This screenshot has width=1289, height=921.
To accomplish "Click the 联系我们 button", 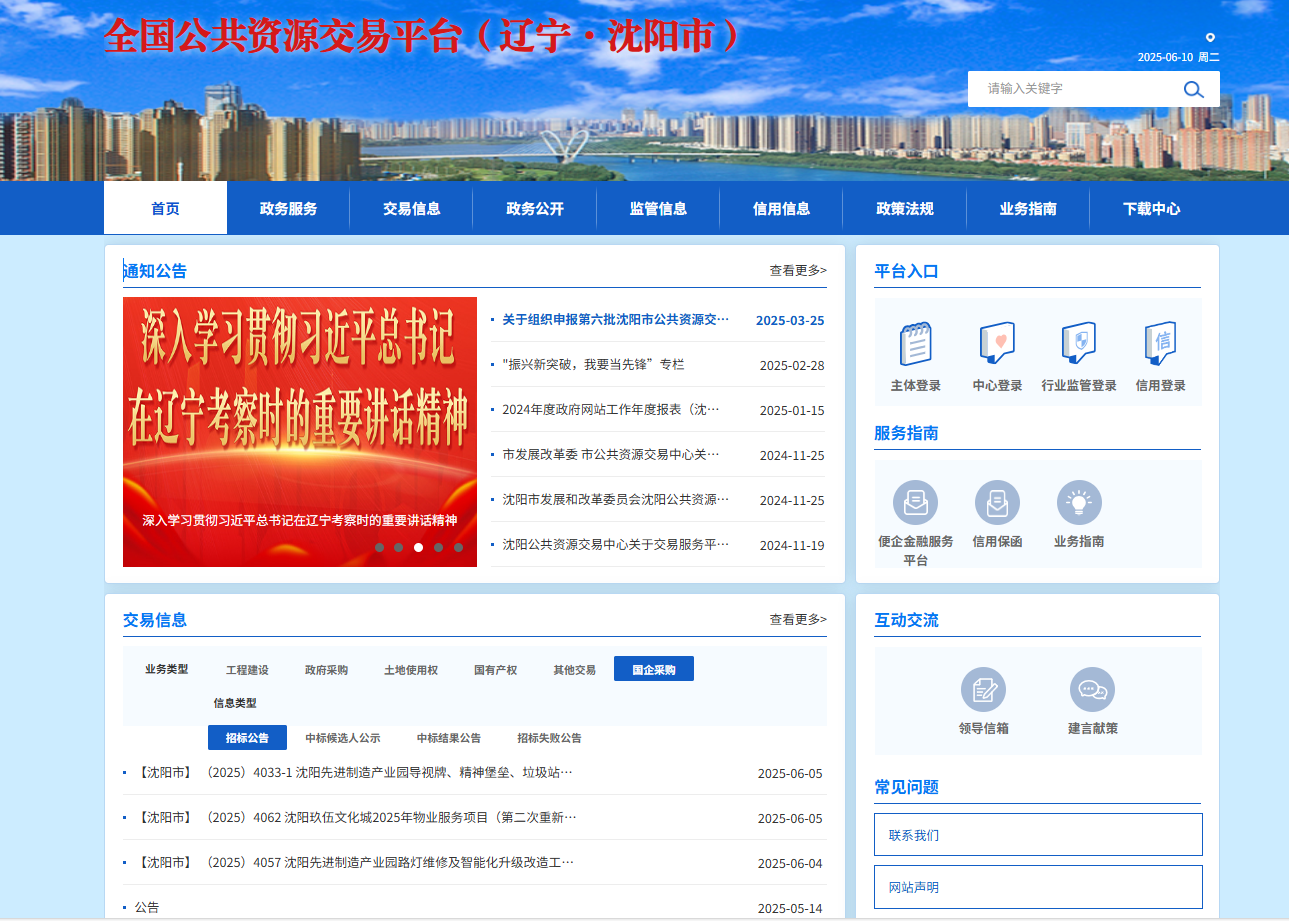I will click(x=1038, y=835).
